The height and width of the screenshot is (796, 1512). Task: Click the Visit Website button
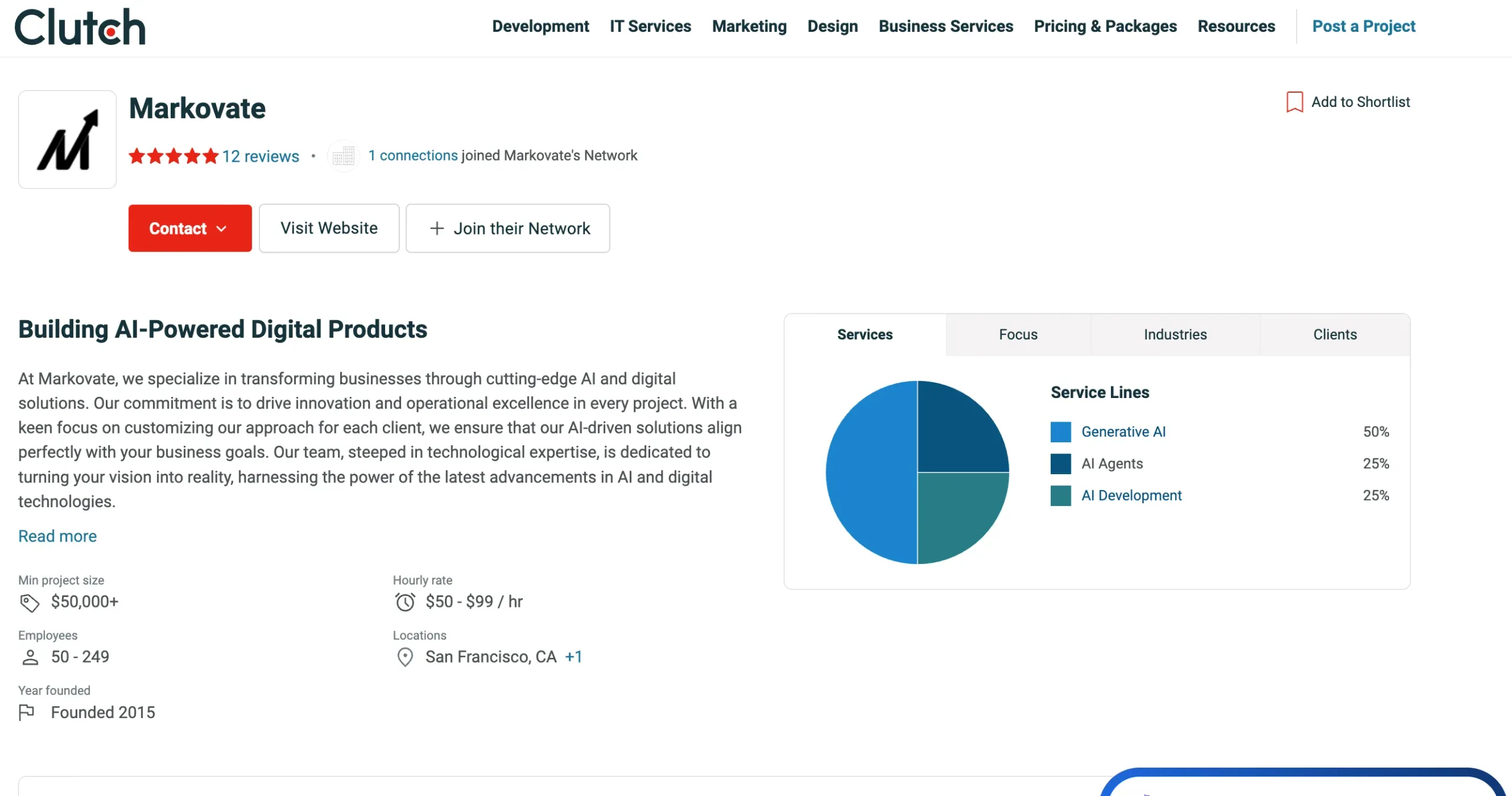(329, 228)
